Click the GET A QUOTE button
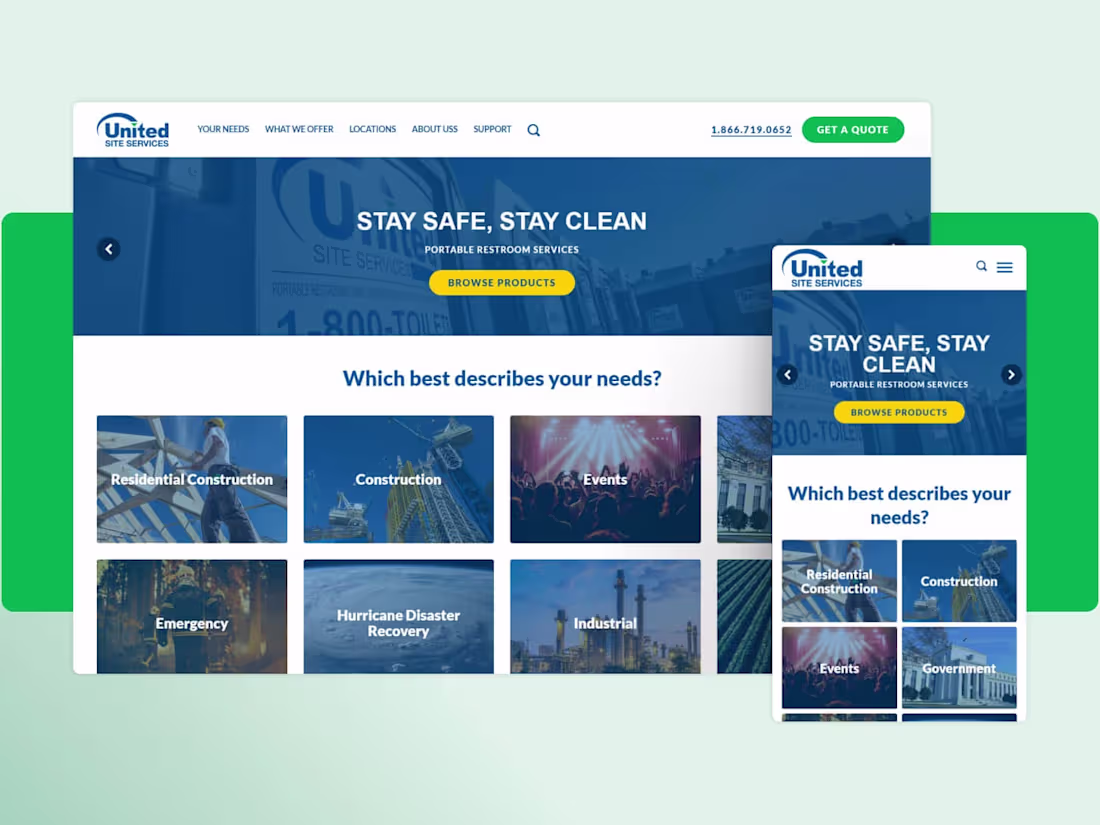Viewport: 1100px width, 825px height. coord(852,129)
